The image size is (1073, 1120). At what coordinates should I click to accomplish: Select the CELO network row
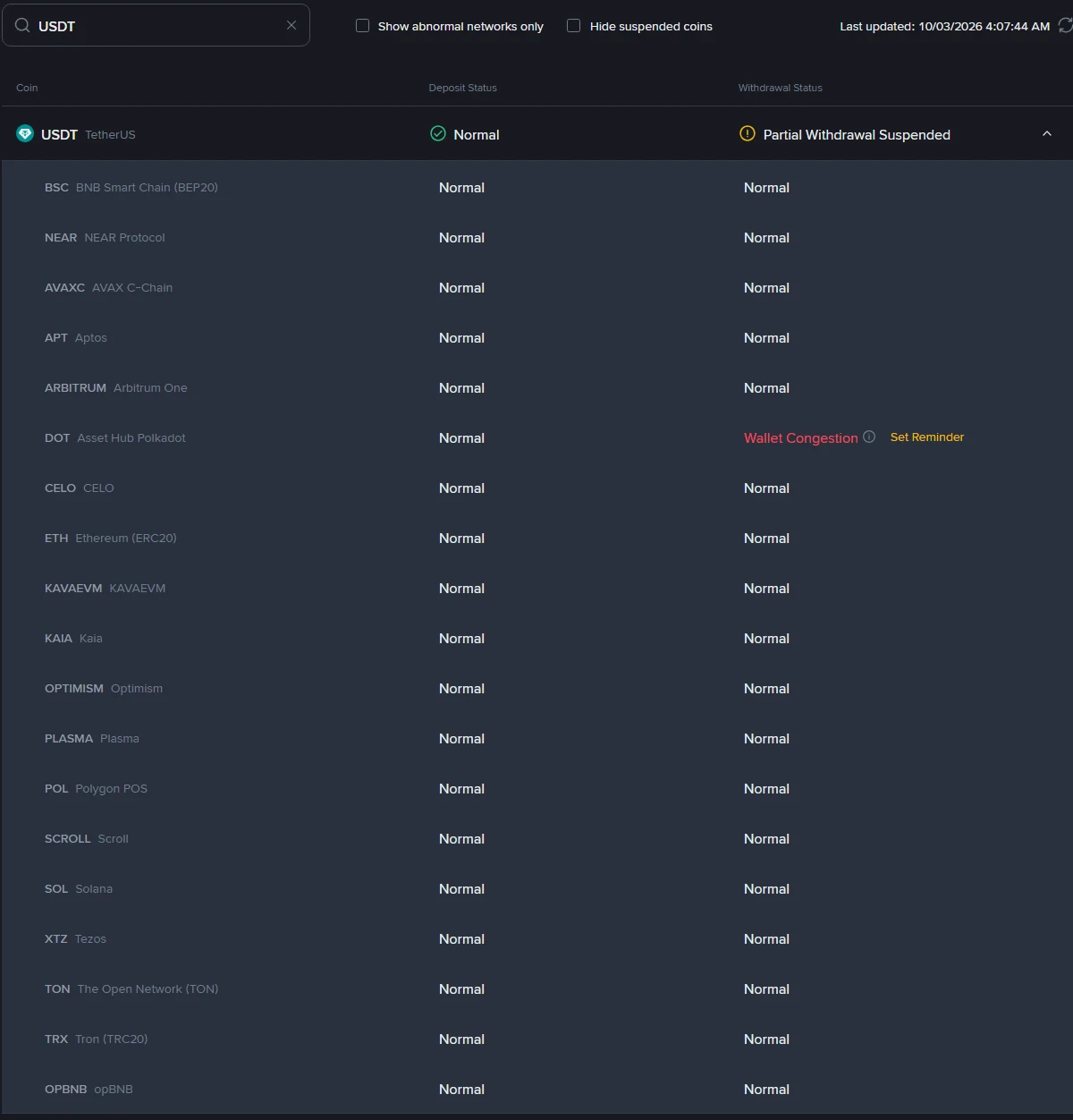click(536, 488)
